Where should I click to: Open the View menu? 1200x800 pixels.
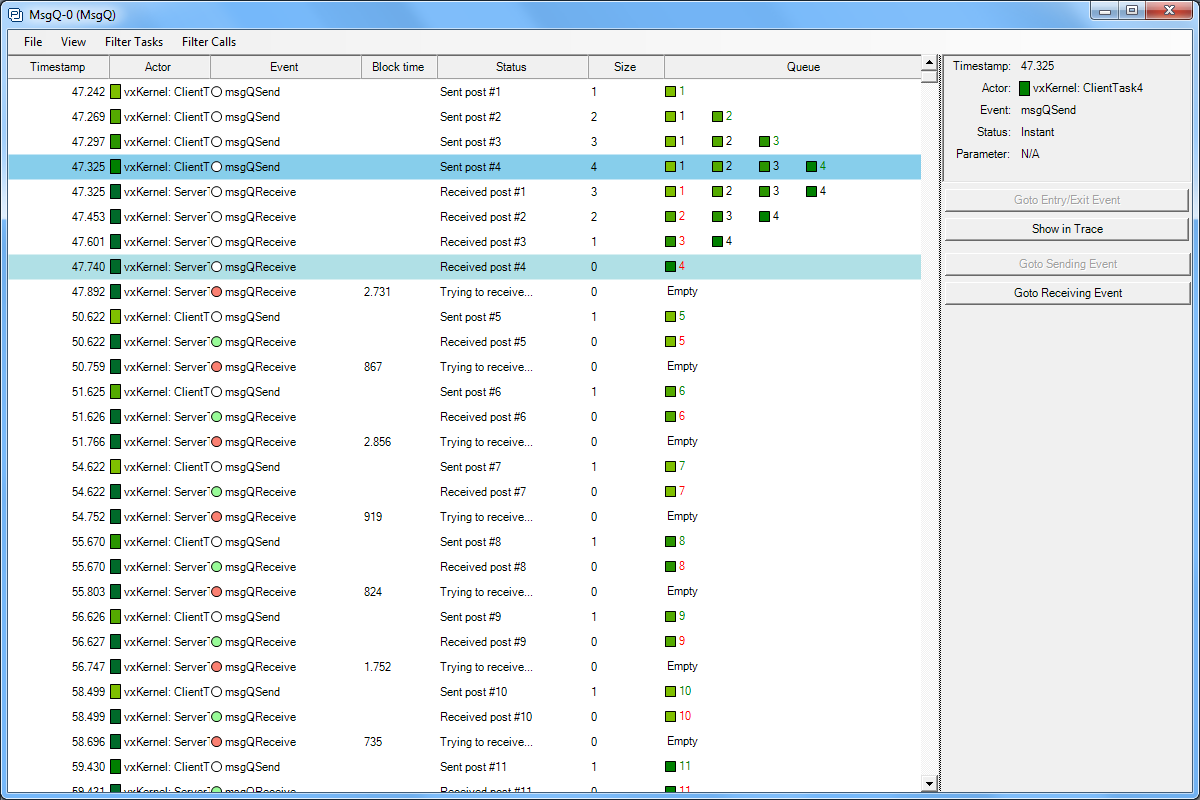click(73, 42)
